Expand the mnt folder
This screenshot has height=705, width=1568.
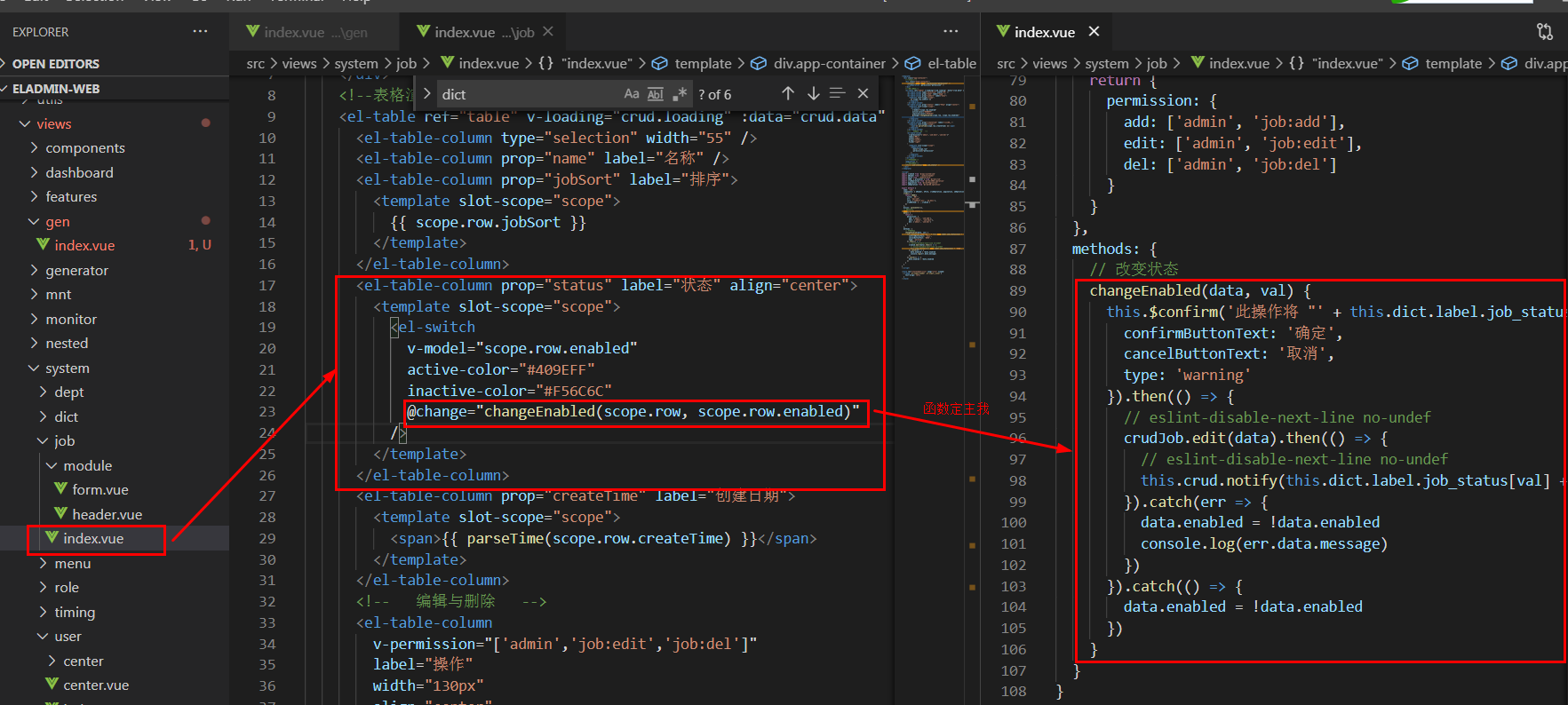pos(115,294)
